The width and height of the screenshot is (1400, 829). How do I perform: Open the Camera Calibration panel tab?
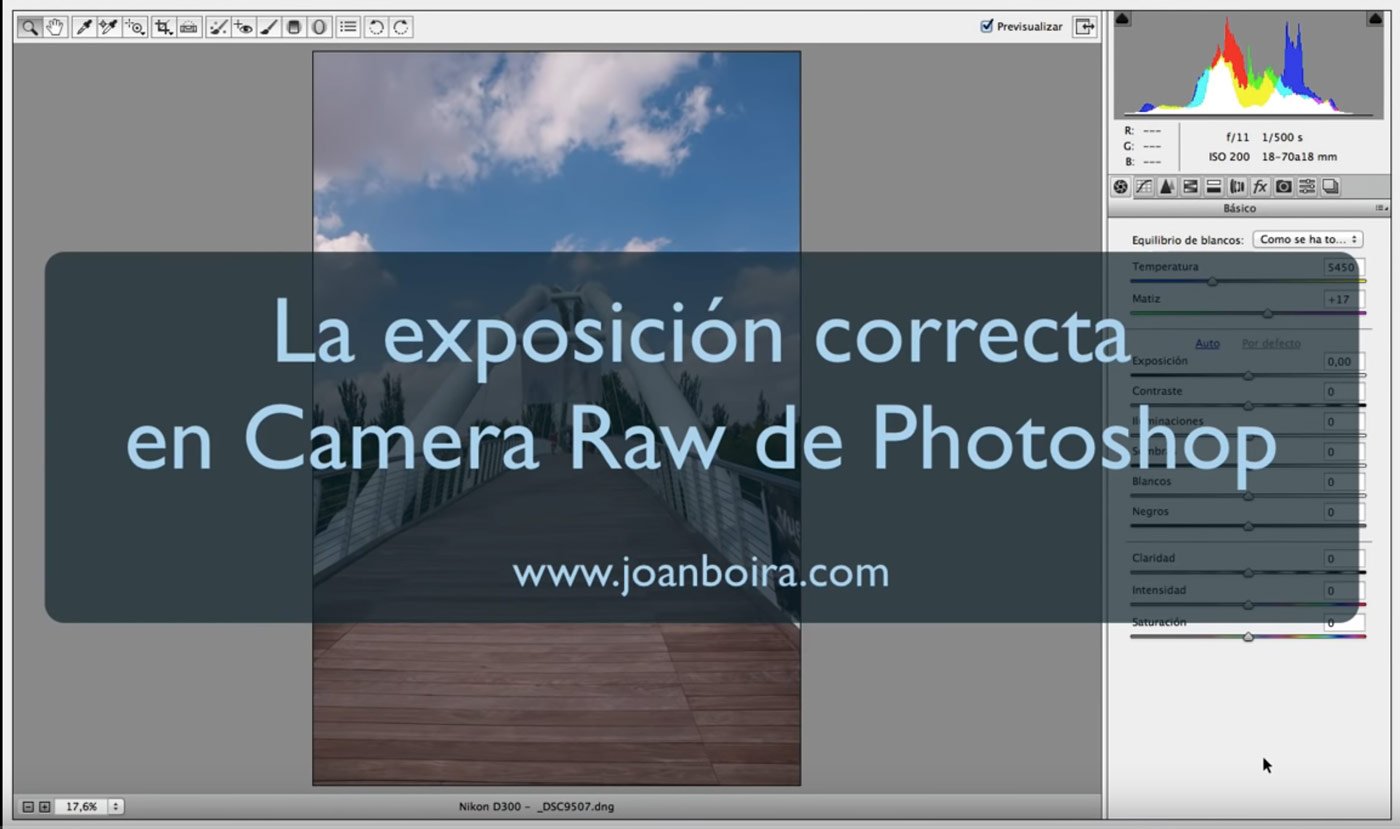(1283, 187)
